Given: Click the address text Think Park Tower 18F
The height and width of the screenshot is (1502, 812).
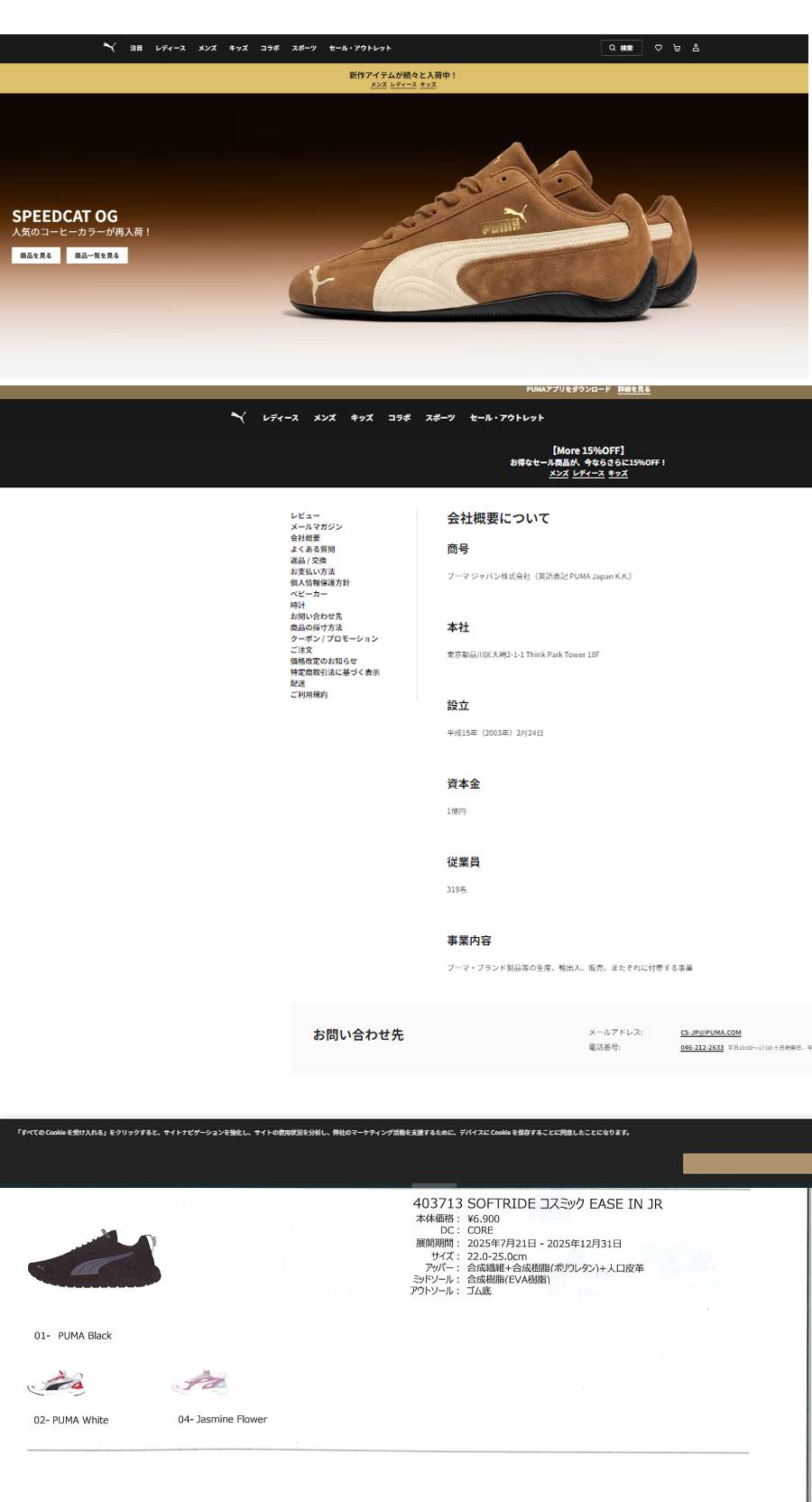Looking at the screenshot, I should point(562,654).
